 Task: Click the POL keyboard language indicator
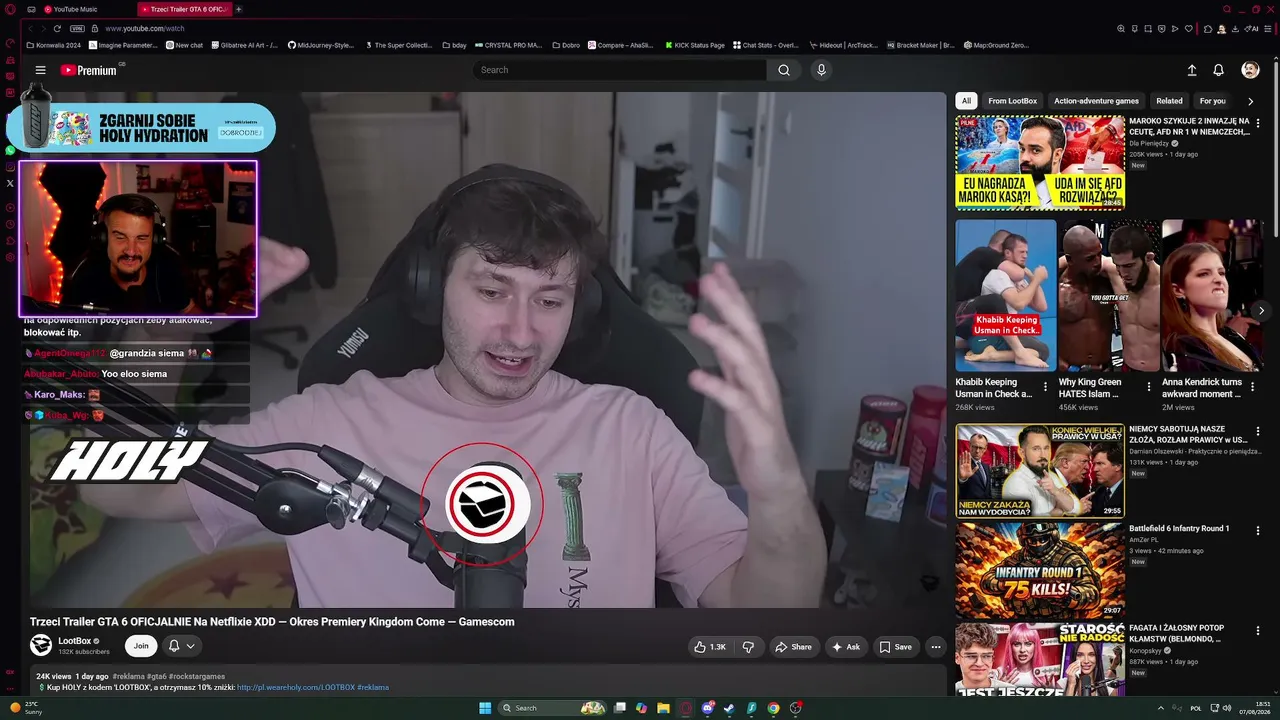(1196, 708)
